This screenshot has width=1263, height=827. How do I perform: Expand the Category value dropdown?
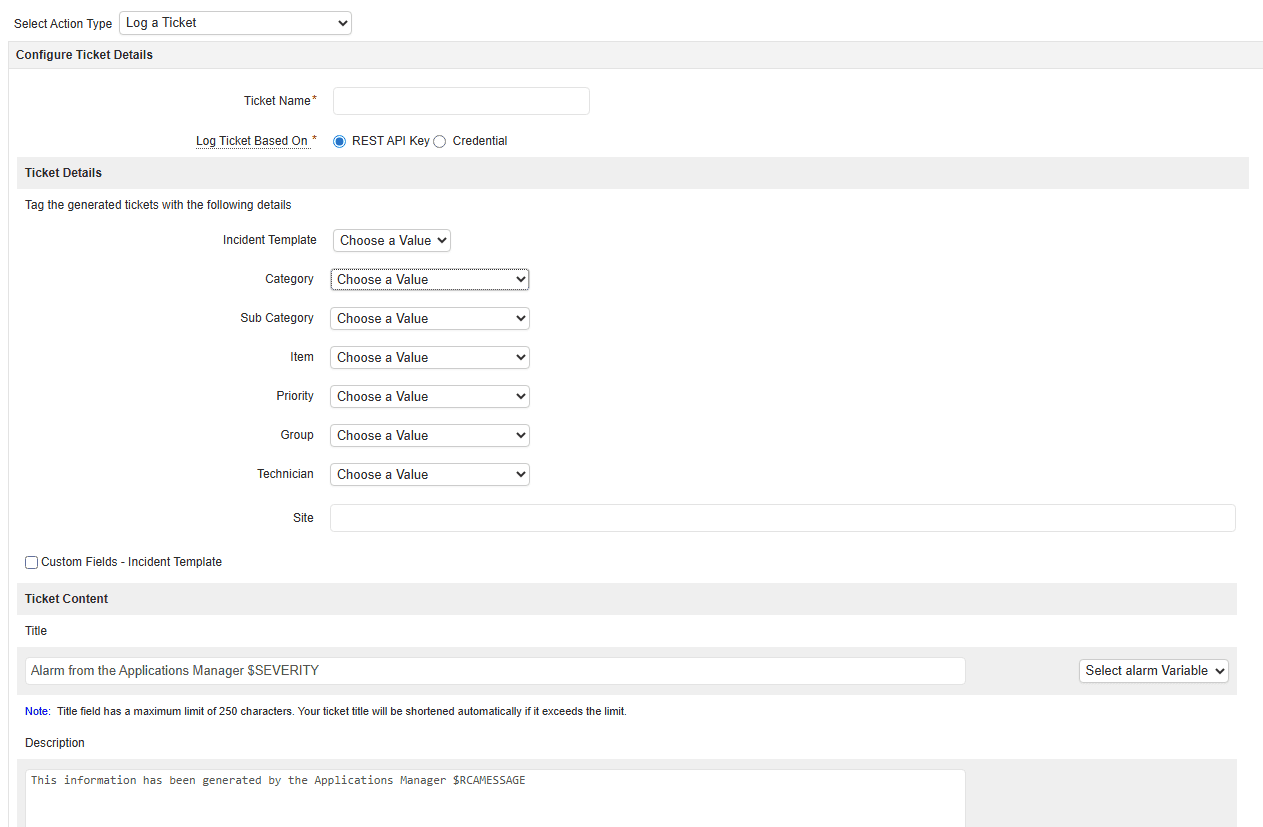point(429,279)
